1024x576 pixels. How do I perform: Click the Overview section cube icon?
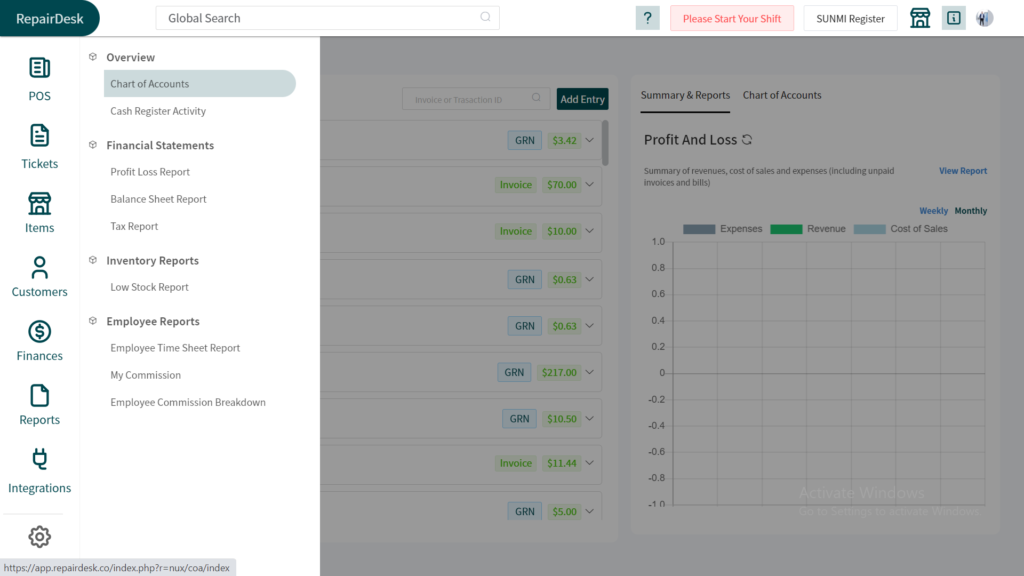pyautogui.click(x=93, y=57)
